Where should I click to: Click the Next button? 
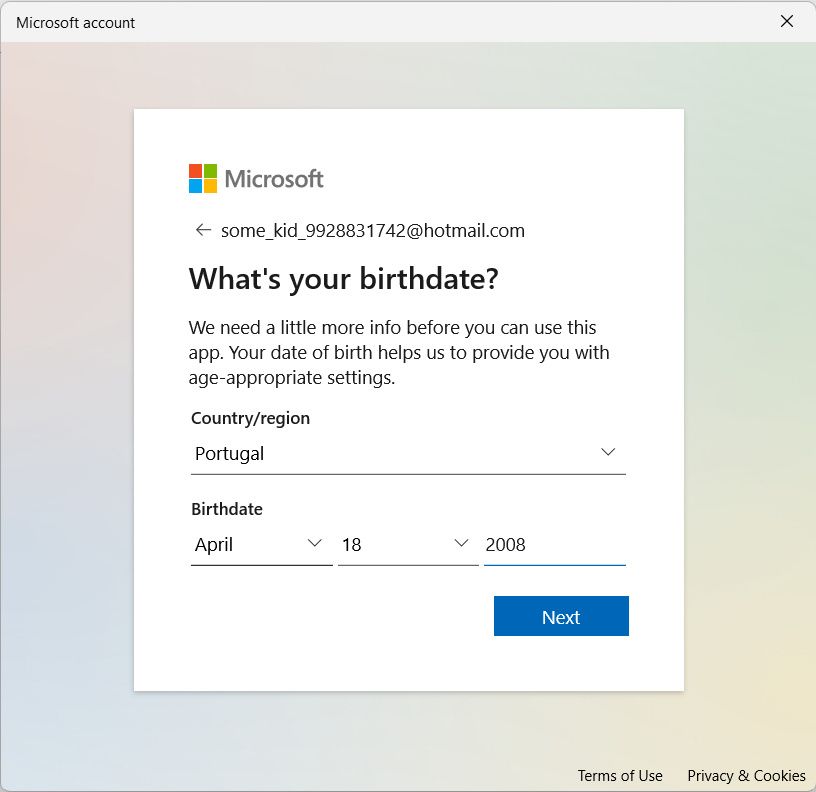point(561,616)
